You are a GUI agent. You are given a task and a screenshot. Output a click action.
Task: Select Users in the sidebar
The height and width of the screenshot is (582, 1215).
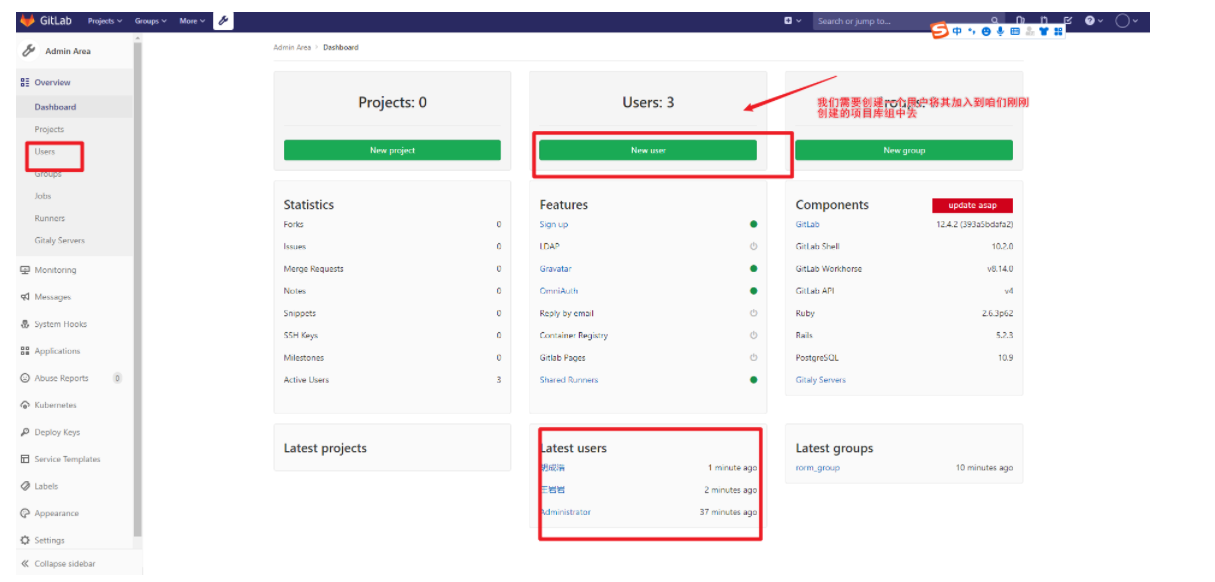pos(45,152)
